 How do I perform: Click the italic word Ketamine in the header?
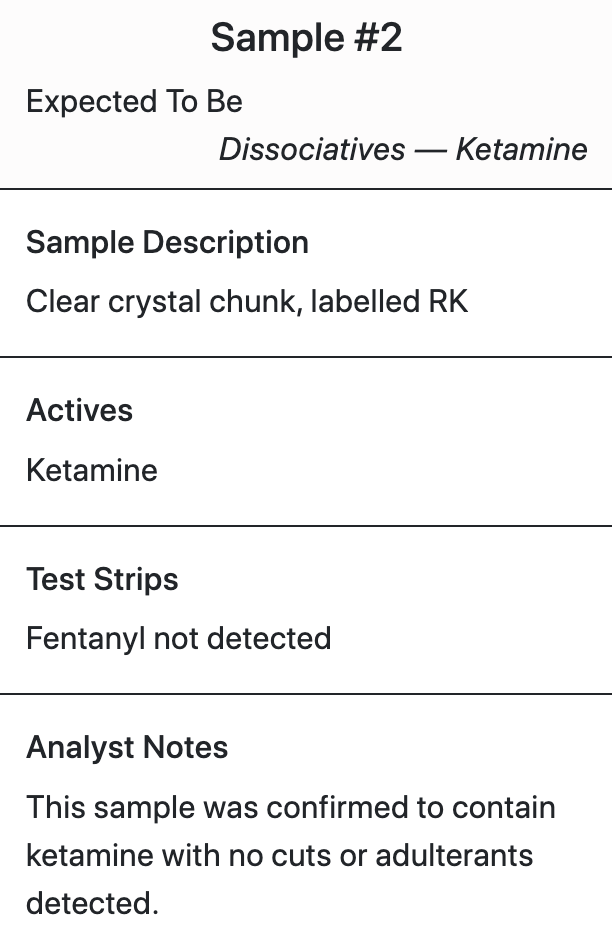click(522, 149)
